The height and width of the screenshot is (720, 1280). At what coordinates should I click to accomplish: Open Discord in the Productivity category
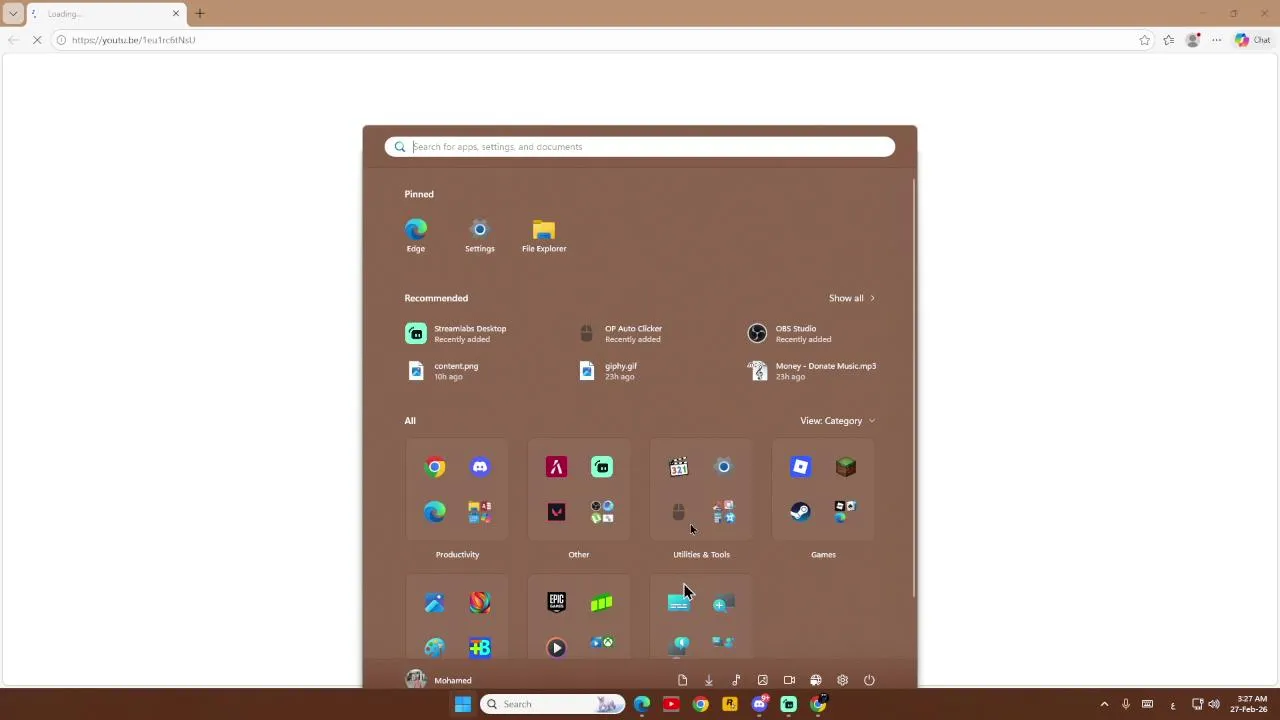[x=480, y=467]
